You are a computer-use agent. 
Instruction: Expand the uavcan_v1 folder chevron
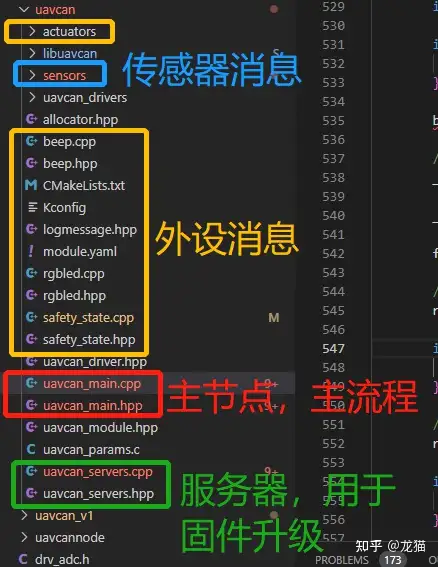[24, 515]
